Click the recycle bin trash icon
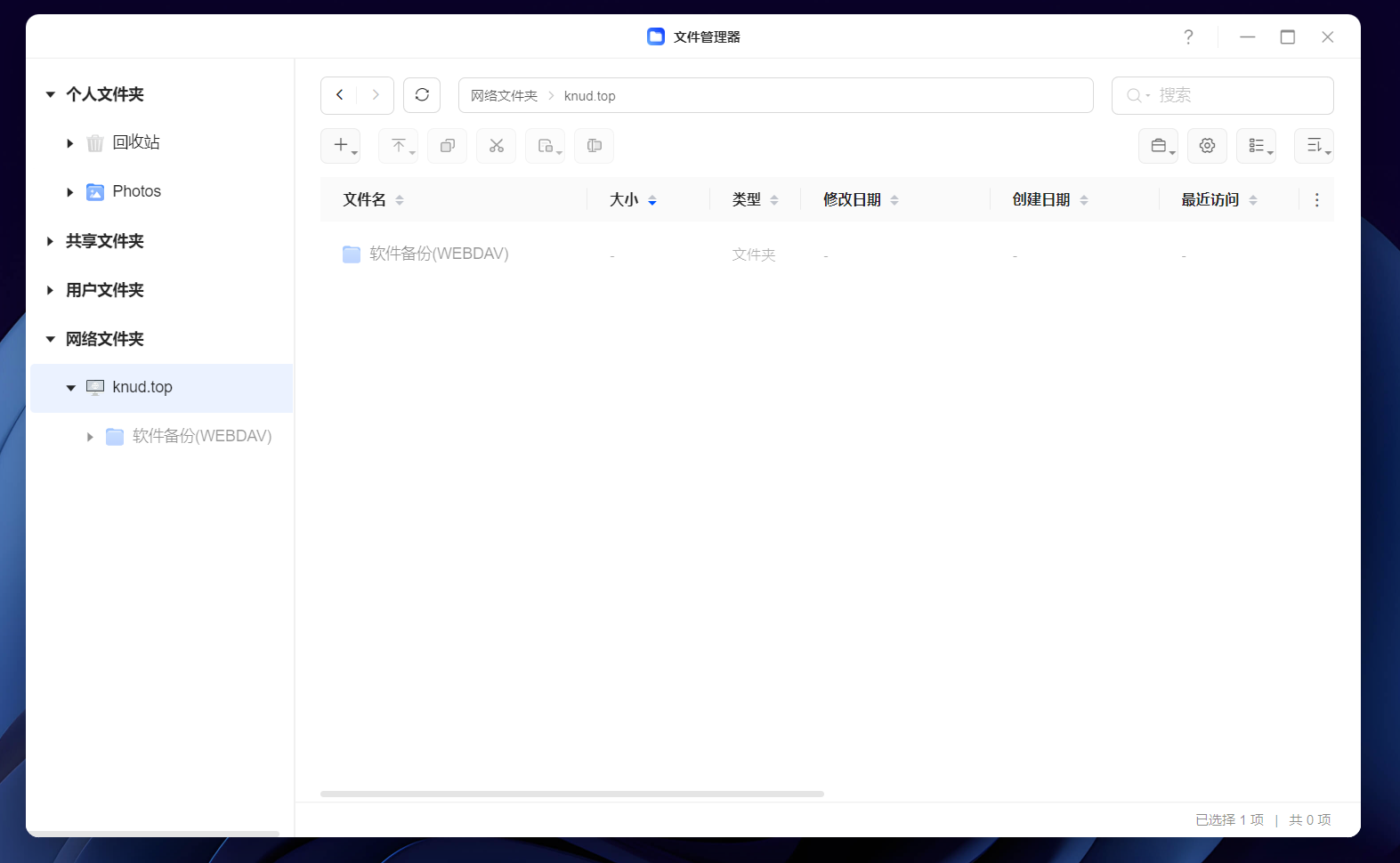This screenshot has height=863, width=1400. (x=95, y=142)
